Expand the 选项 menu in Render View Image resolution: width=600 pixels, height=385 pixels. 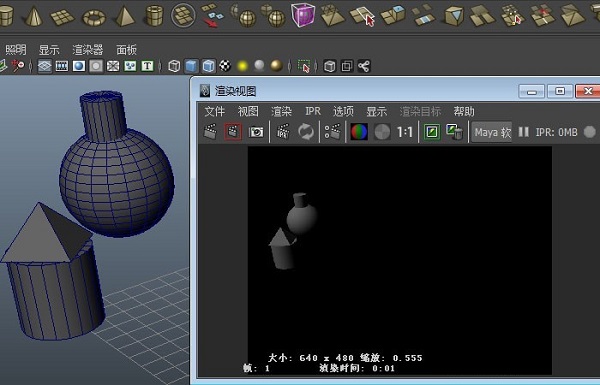(x=343, y=111)
